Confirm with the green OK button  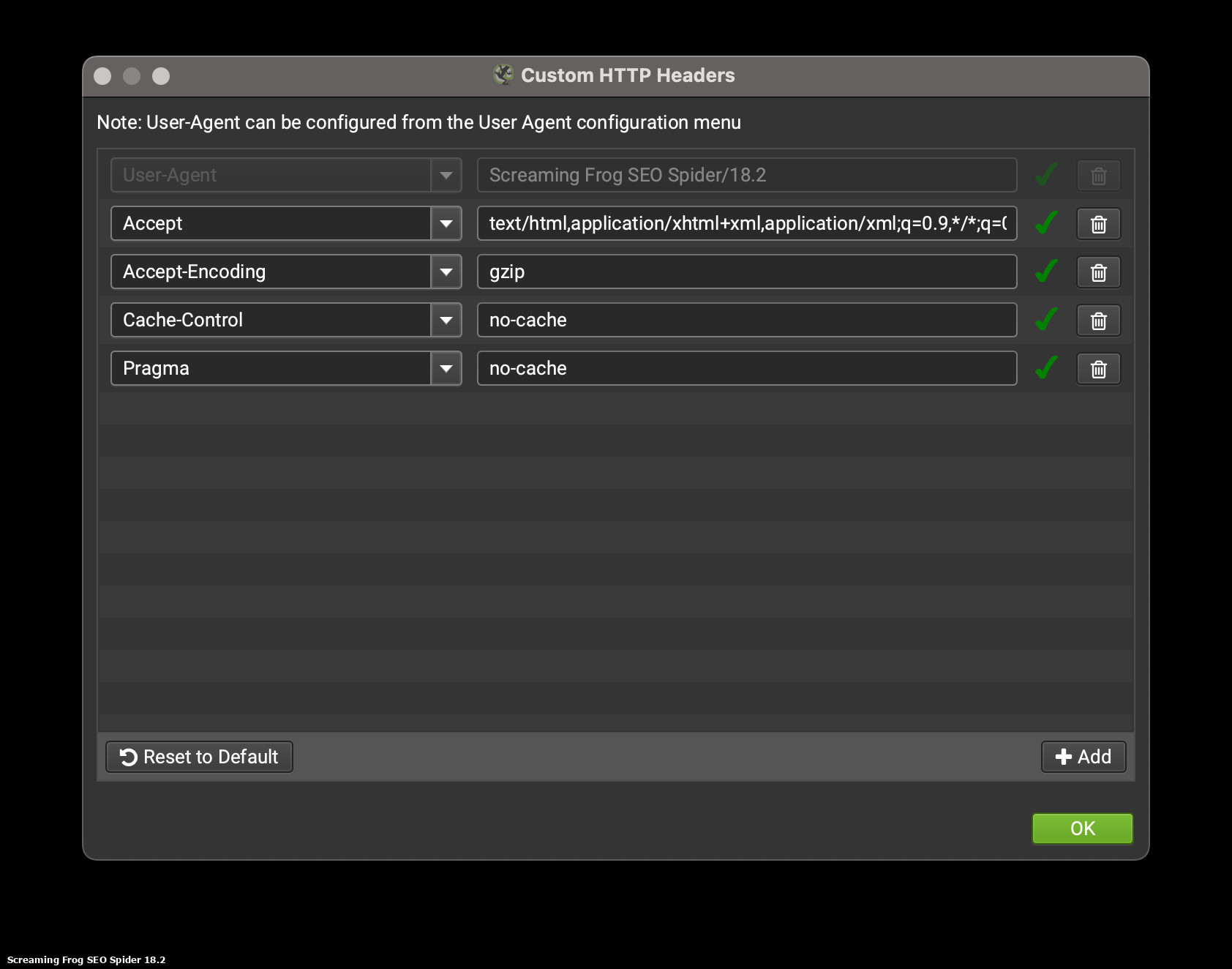[1082, 828]
